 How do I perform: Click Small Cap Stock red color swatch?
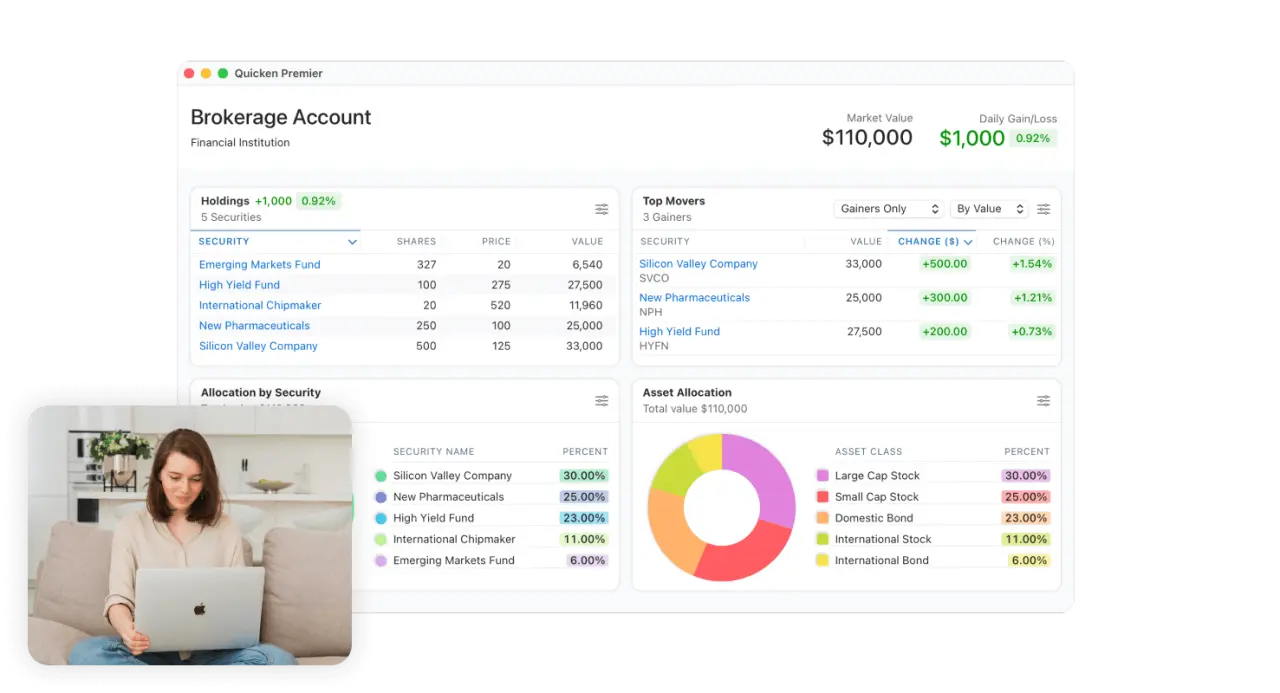tap(823, 497)
